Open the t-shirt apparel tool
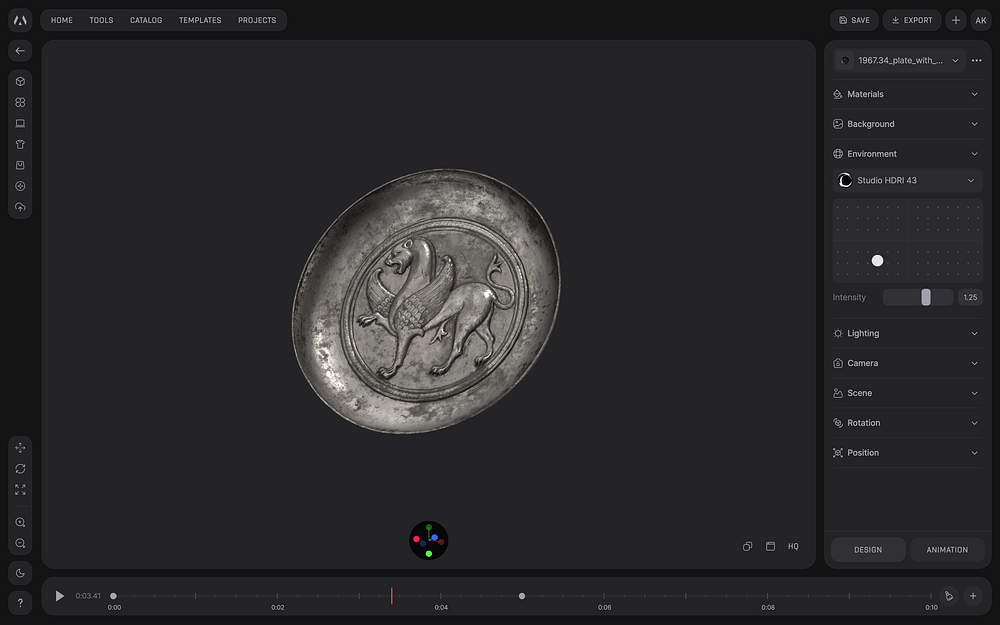 [x=20, y=144]
